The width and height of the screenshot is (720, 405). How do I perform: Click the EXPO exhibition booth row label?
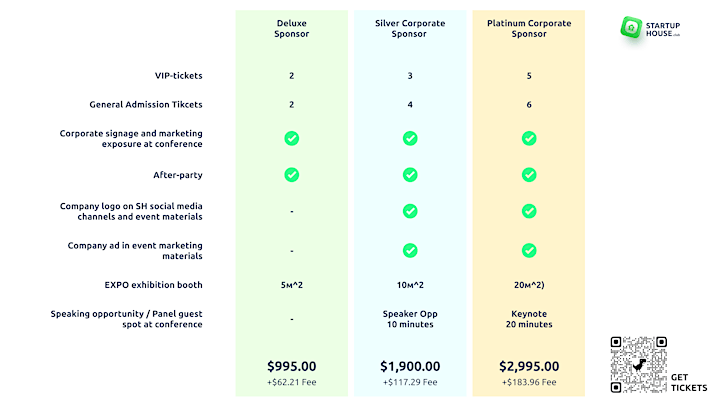point(153,285)
